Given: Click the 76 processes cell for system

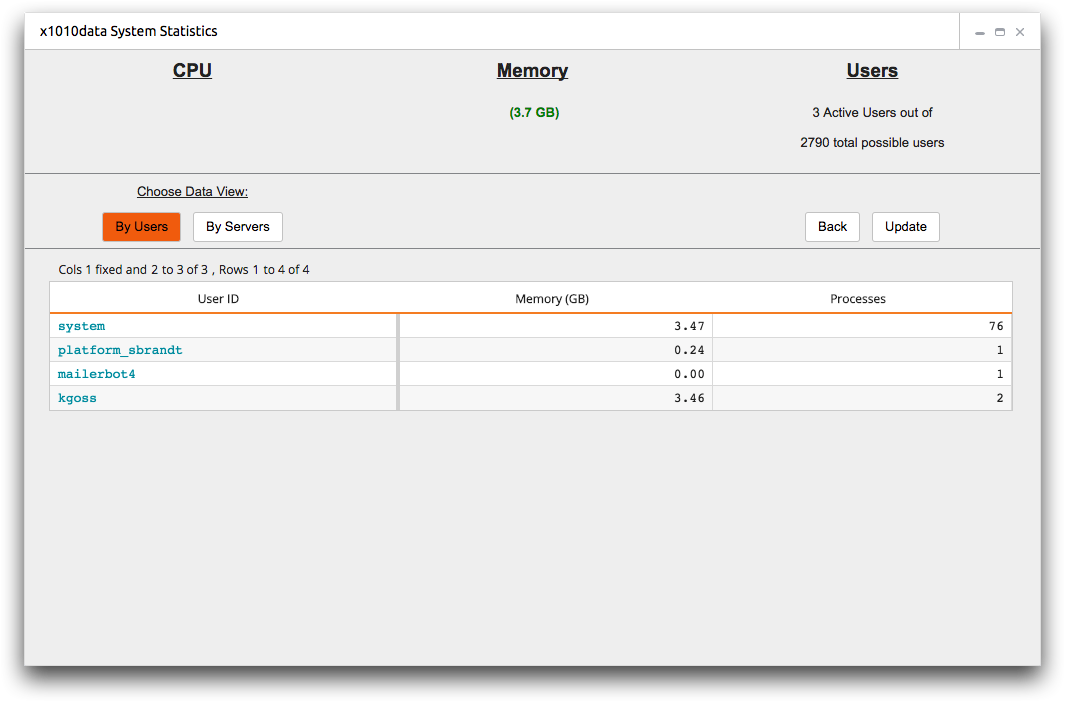Looking at the screenshot, I should tap(862, 327).
